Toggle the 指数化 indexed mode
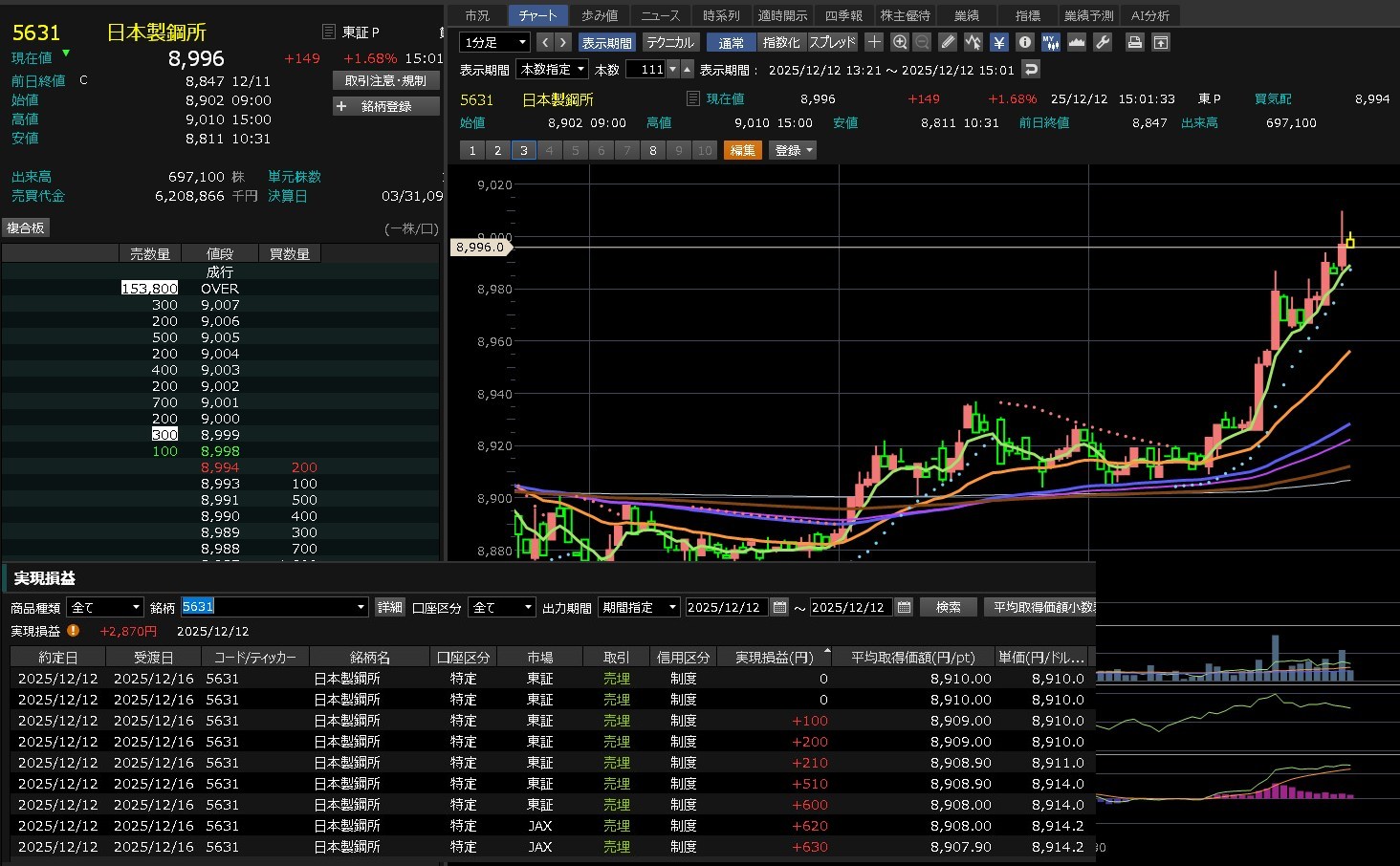The height and width of the screenshot is (866, 1400). (781, 43)
